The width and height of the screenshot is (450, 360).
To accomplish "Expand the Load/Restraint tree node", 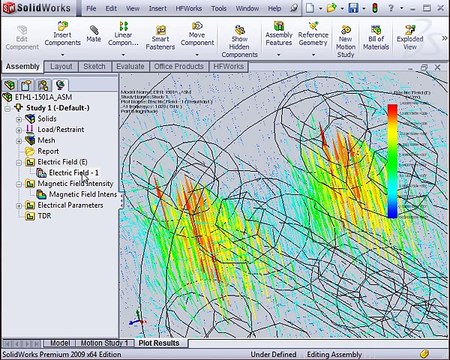I will pyautogui.click(x=19, y=130).
